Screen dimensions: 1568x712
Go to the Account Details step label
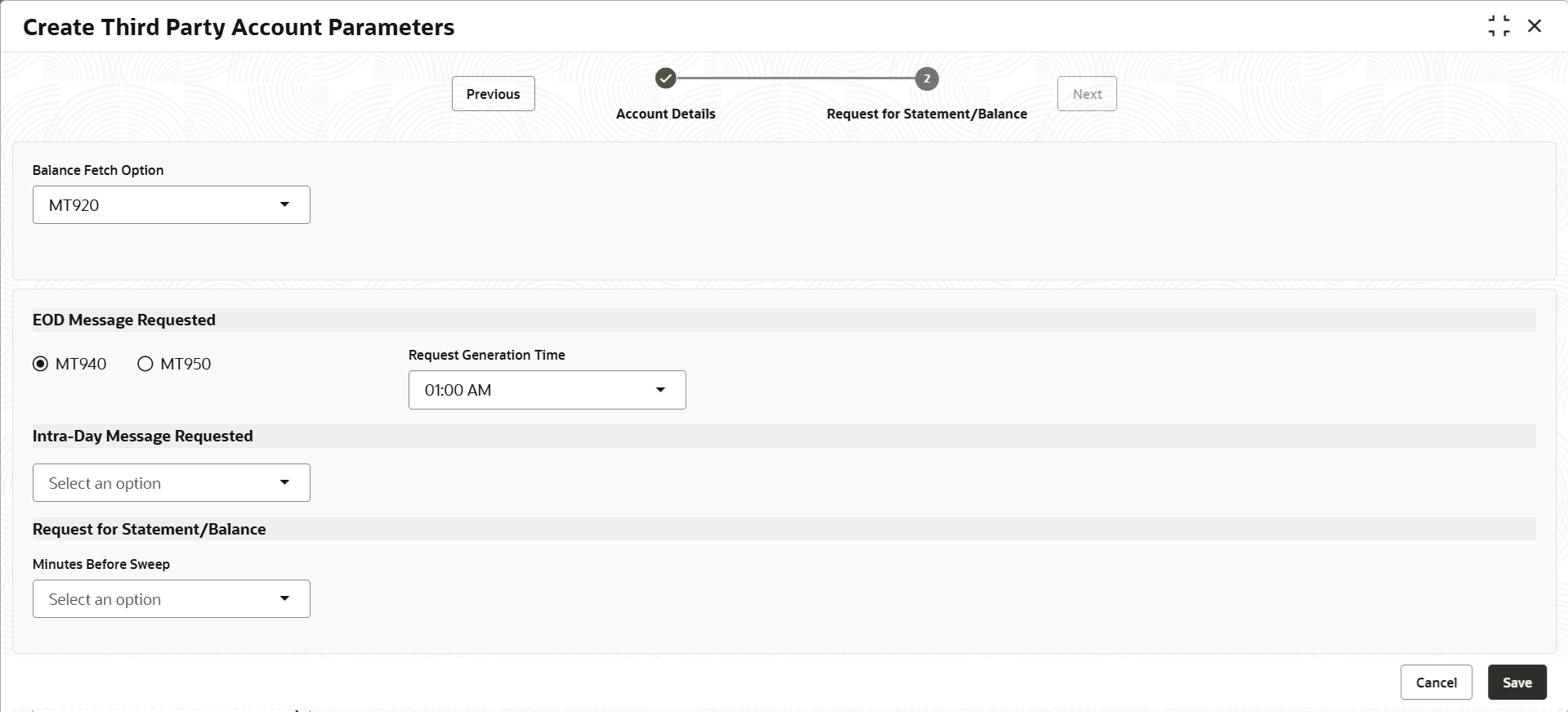pos(665,114)
